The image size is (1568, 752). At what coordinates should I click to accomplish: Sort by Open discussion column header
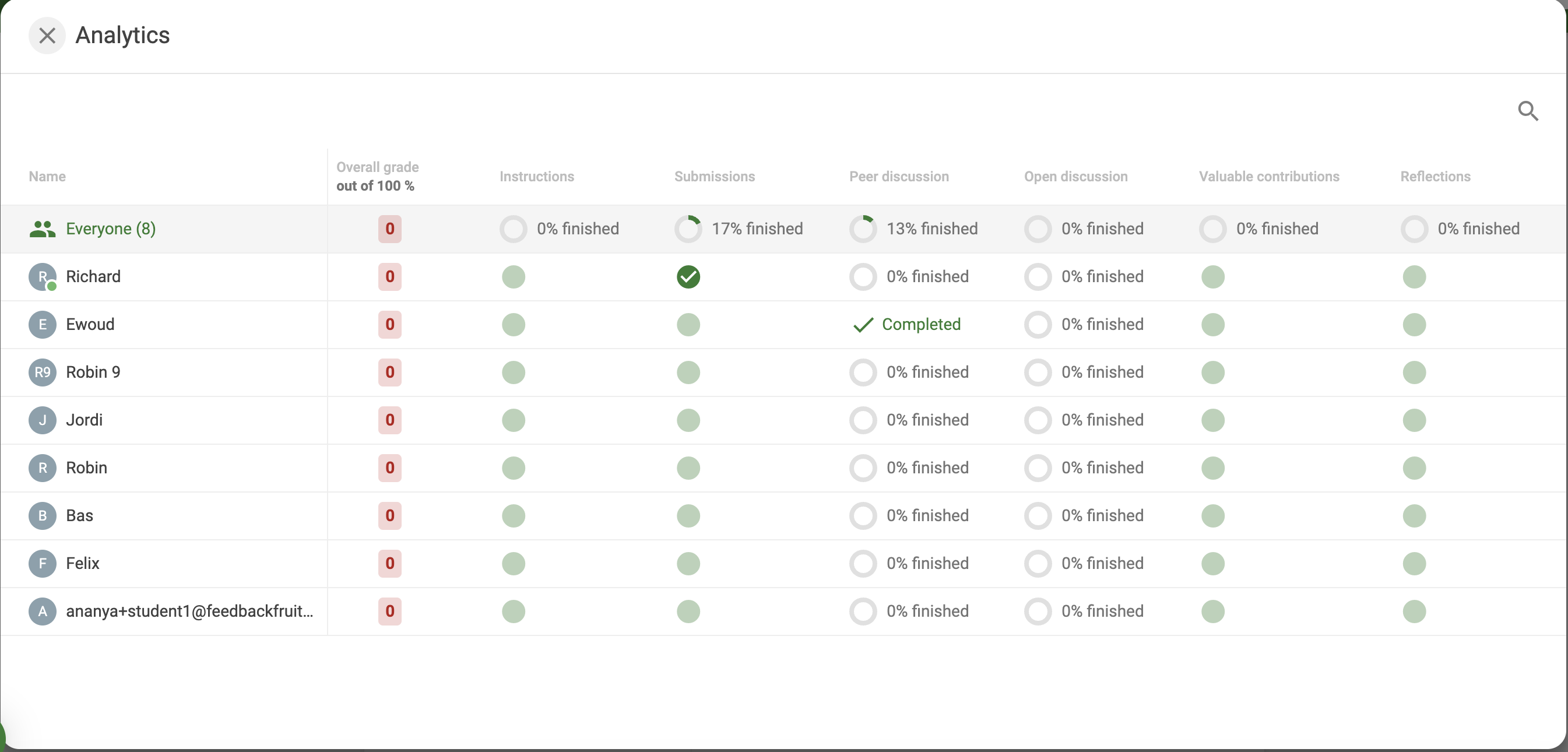coord(1075,177)
